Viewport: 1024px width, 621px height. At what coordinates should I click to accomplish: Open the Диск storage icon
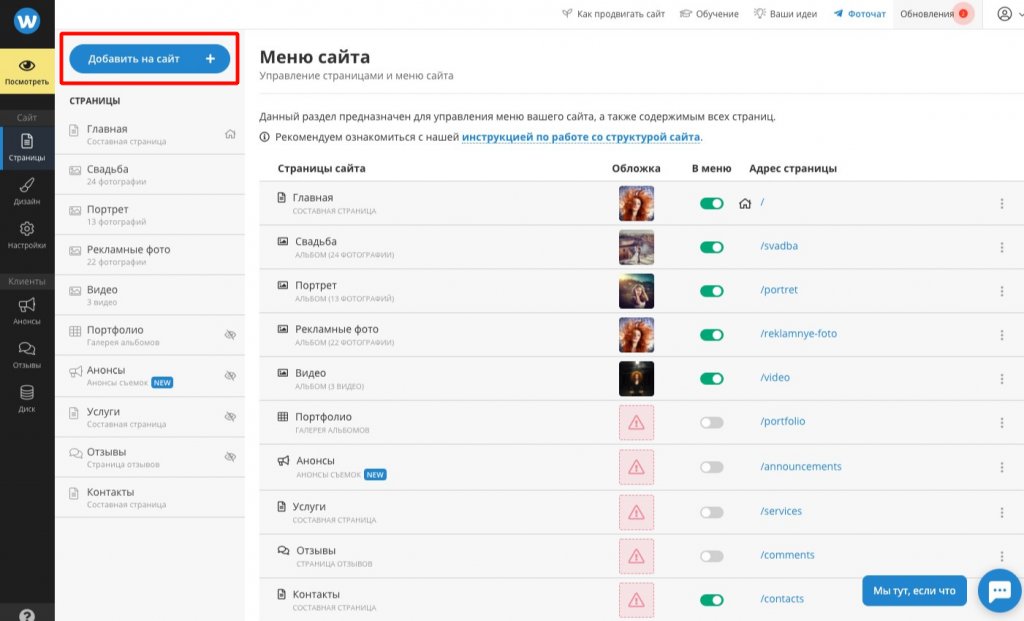point(27,392)
